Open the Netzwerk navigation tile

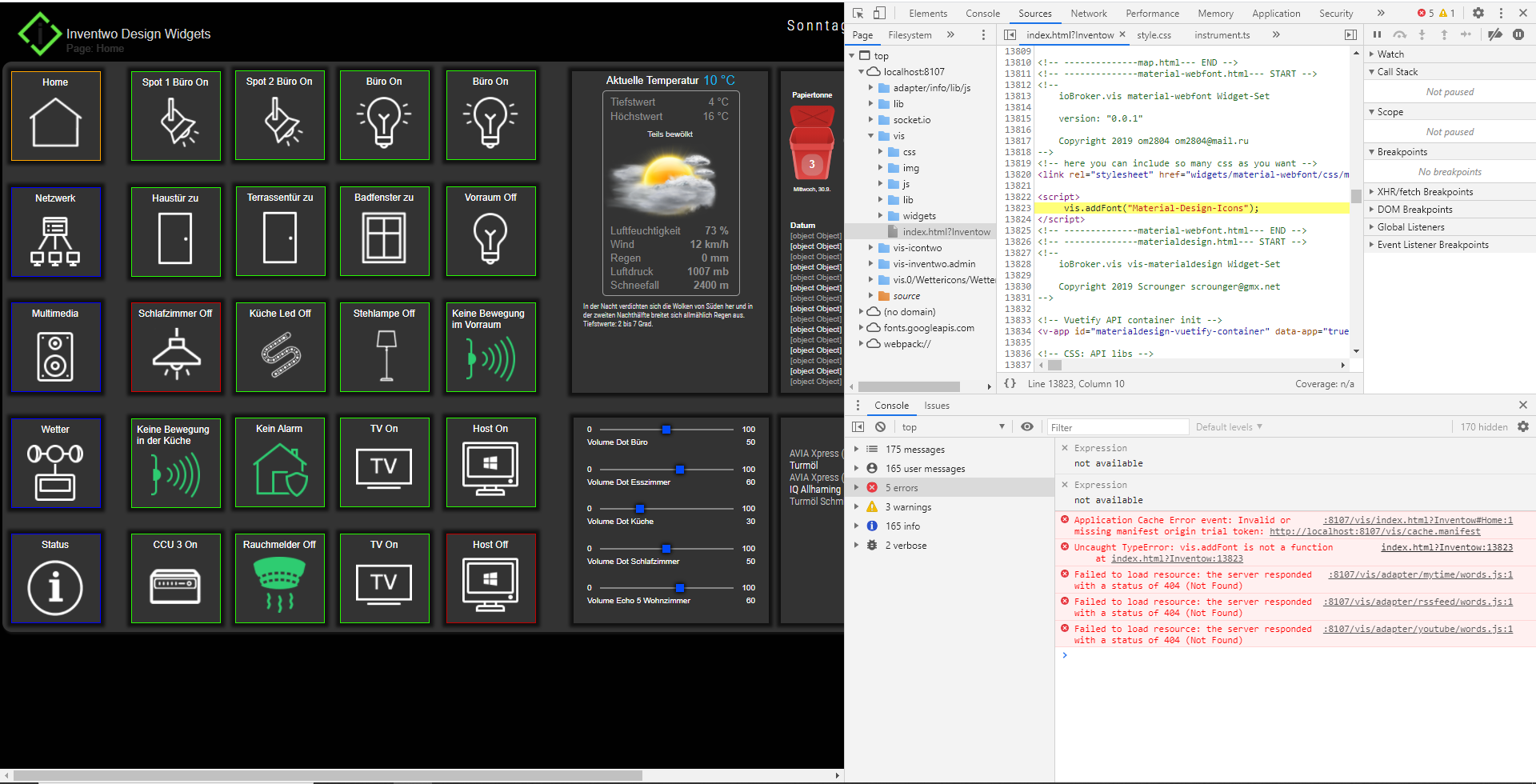pyautogui.click(x=56, y=232)
